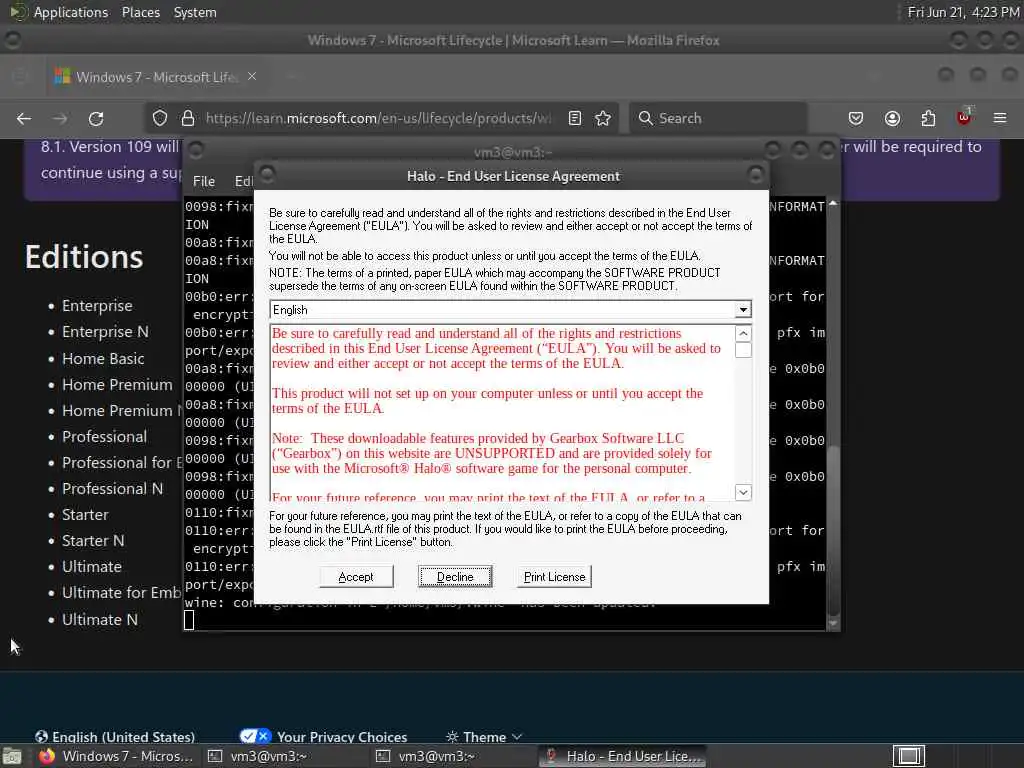Select the Windows 7 Microsoft Lifecycle tab
This screenshot has width=1024, height=768.
tap(157, 77)
